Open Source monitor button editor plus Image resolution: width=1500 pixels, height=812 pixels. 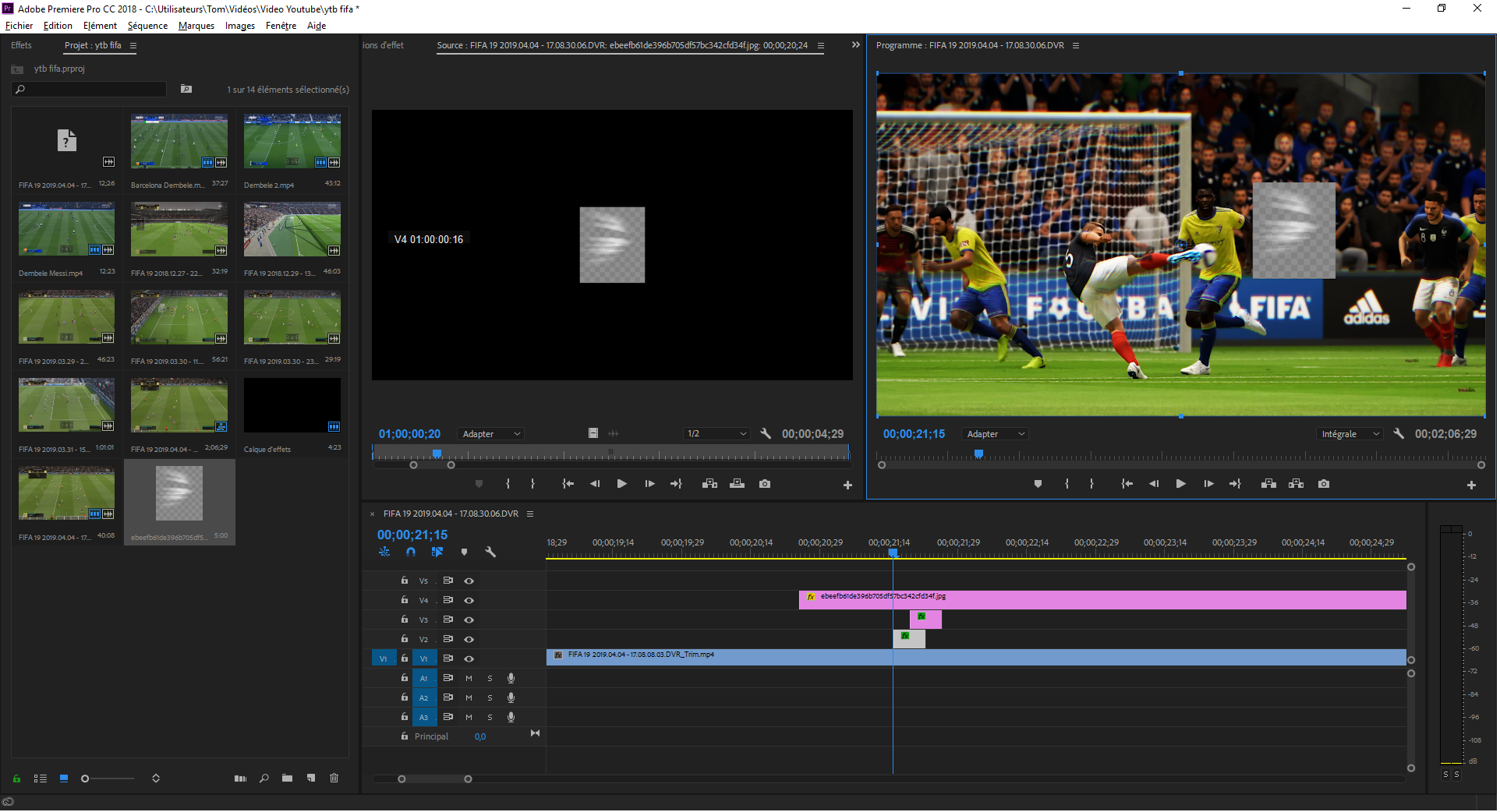pos(847,485)
